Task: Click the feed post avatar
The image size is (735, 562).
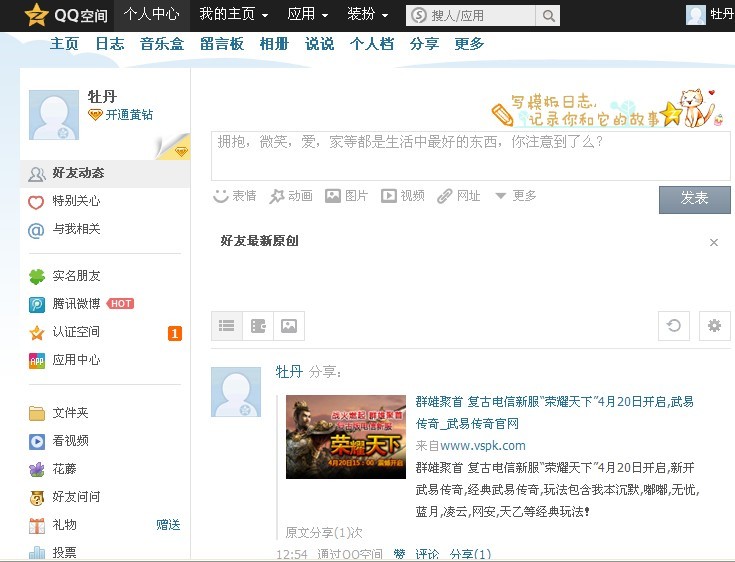Action: pyautogui.click(x=236, y=392)
